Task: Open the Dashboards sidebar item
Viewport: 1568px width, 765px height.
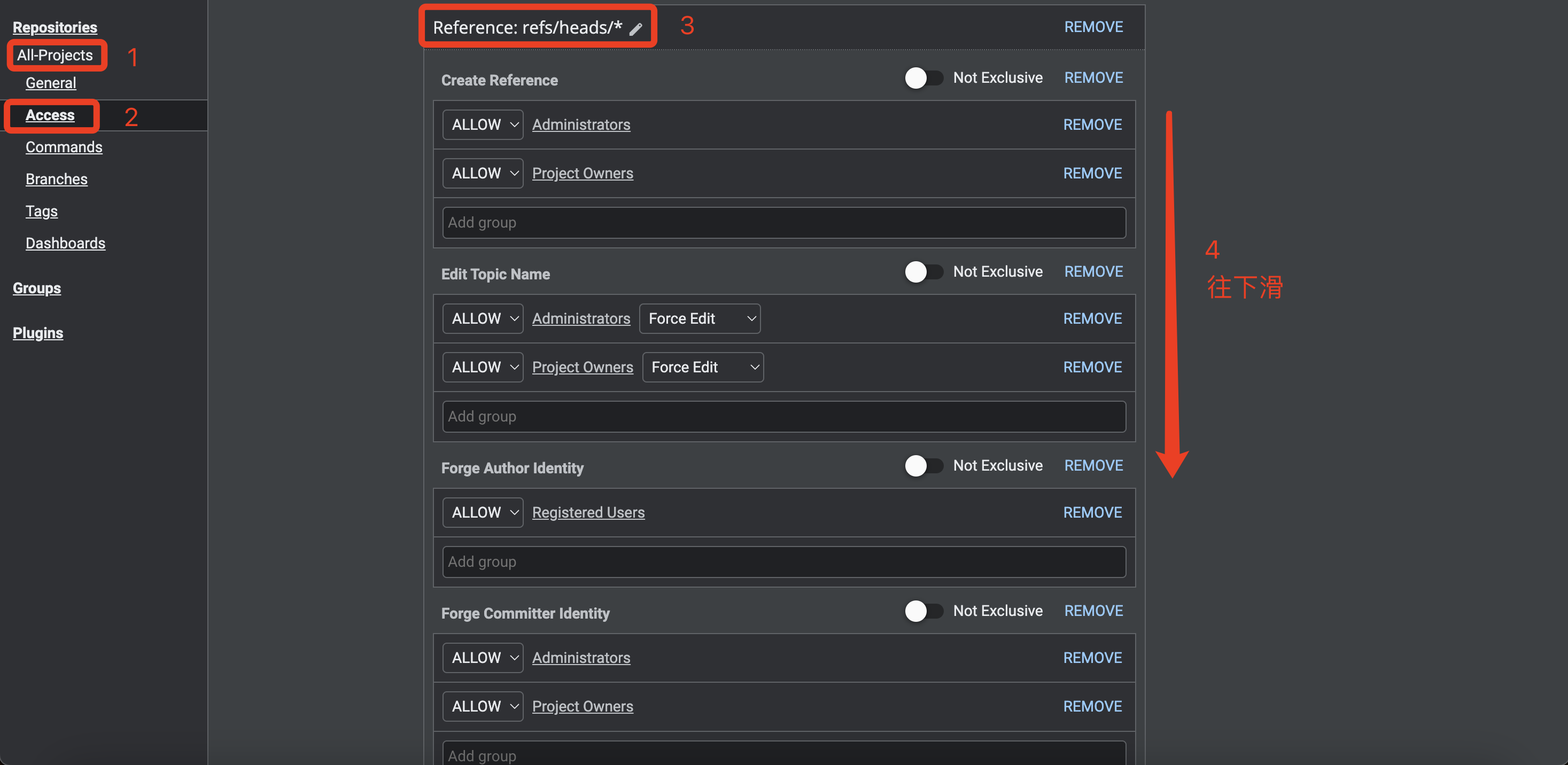Action: click(x=65, y=244)
